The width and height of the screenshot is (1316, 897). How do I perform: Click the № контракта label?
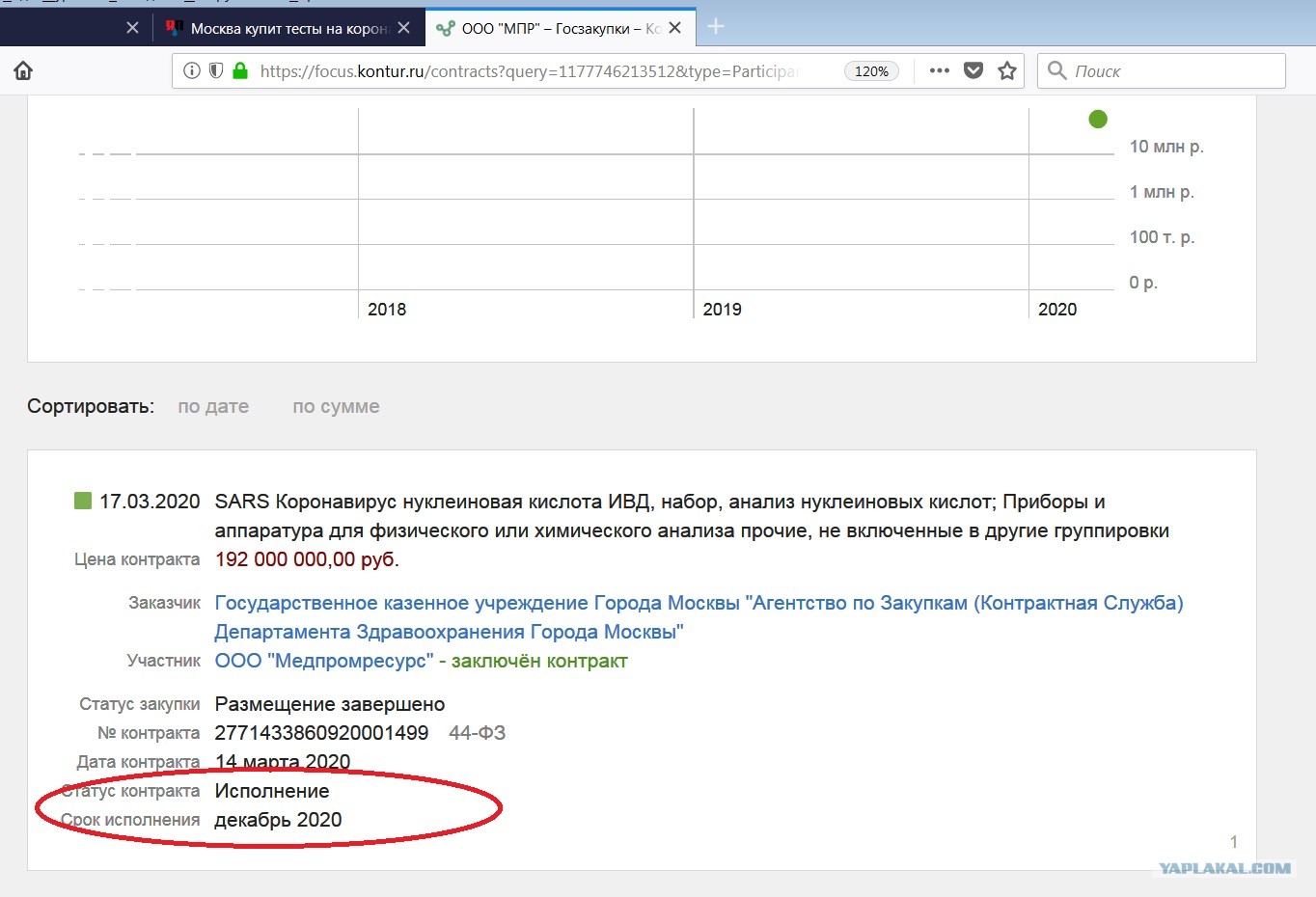click(149, 733)
